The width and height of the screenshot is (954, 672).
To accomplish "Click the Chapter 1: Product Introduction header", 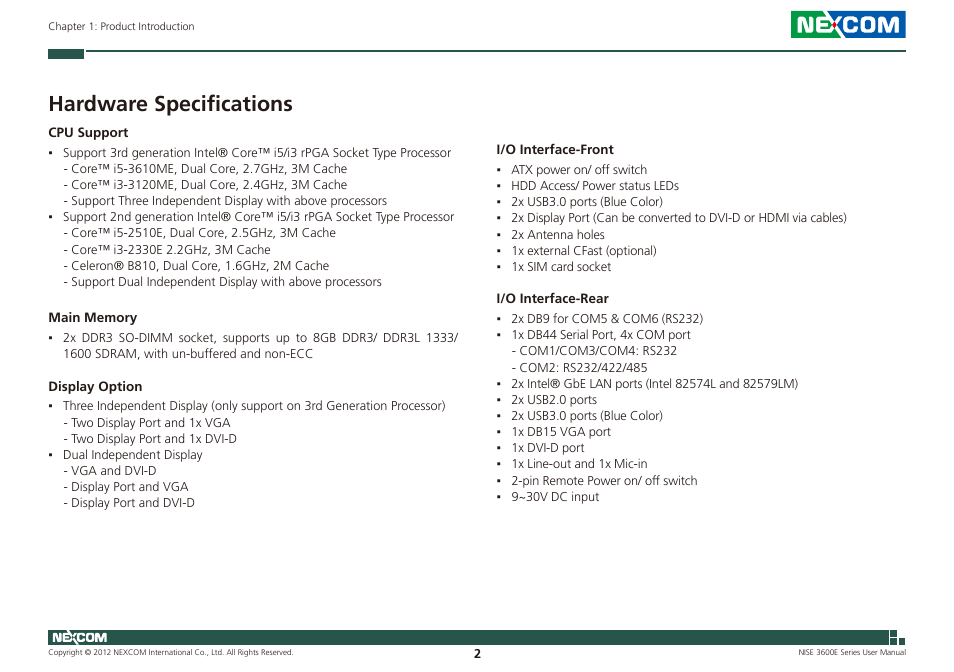I will [121, 26].
